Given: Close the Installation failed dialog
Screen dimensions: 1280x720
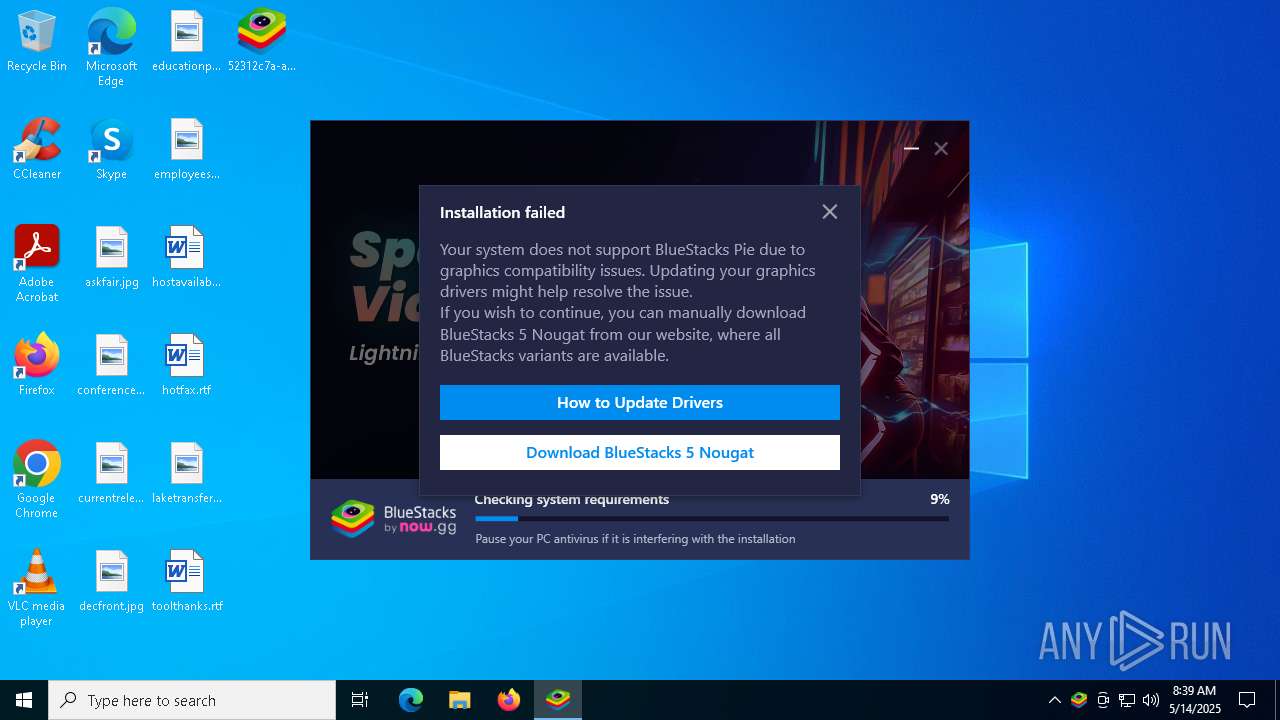Looking at the screenshot, I should tap(830, 212).
